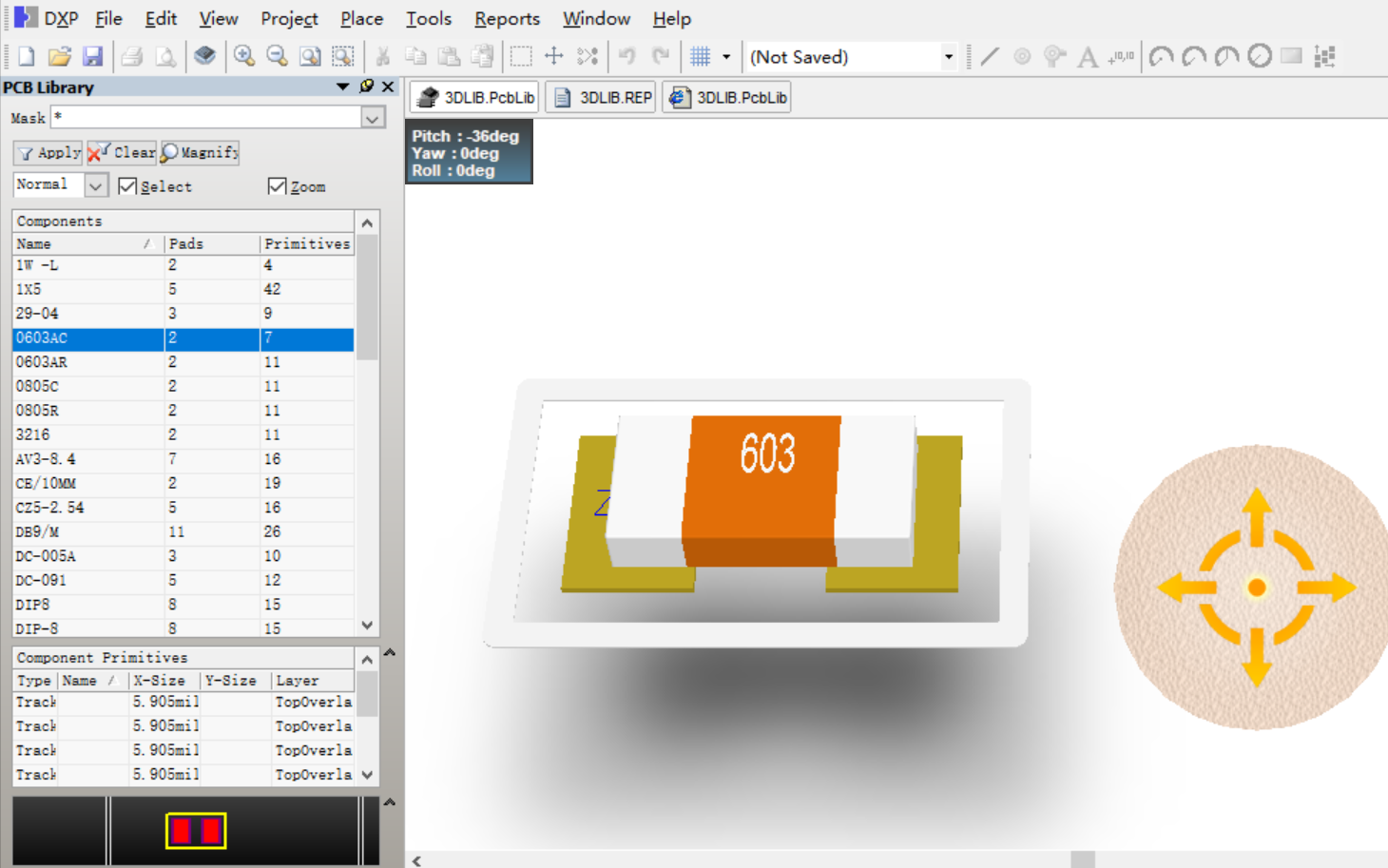Image resolution: width=1388 pixels, height=868 pixels.
Task: Sort components by Name column header
Action: (x=87, y=243)
